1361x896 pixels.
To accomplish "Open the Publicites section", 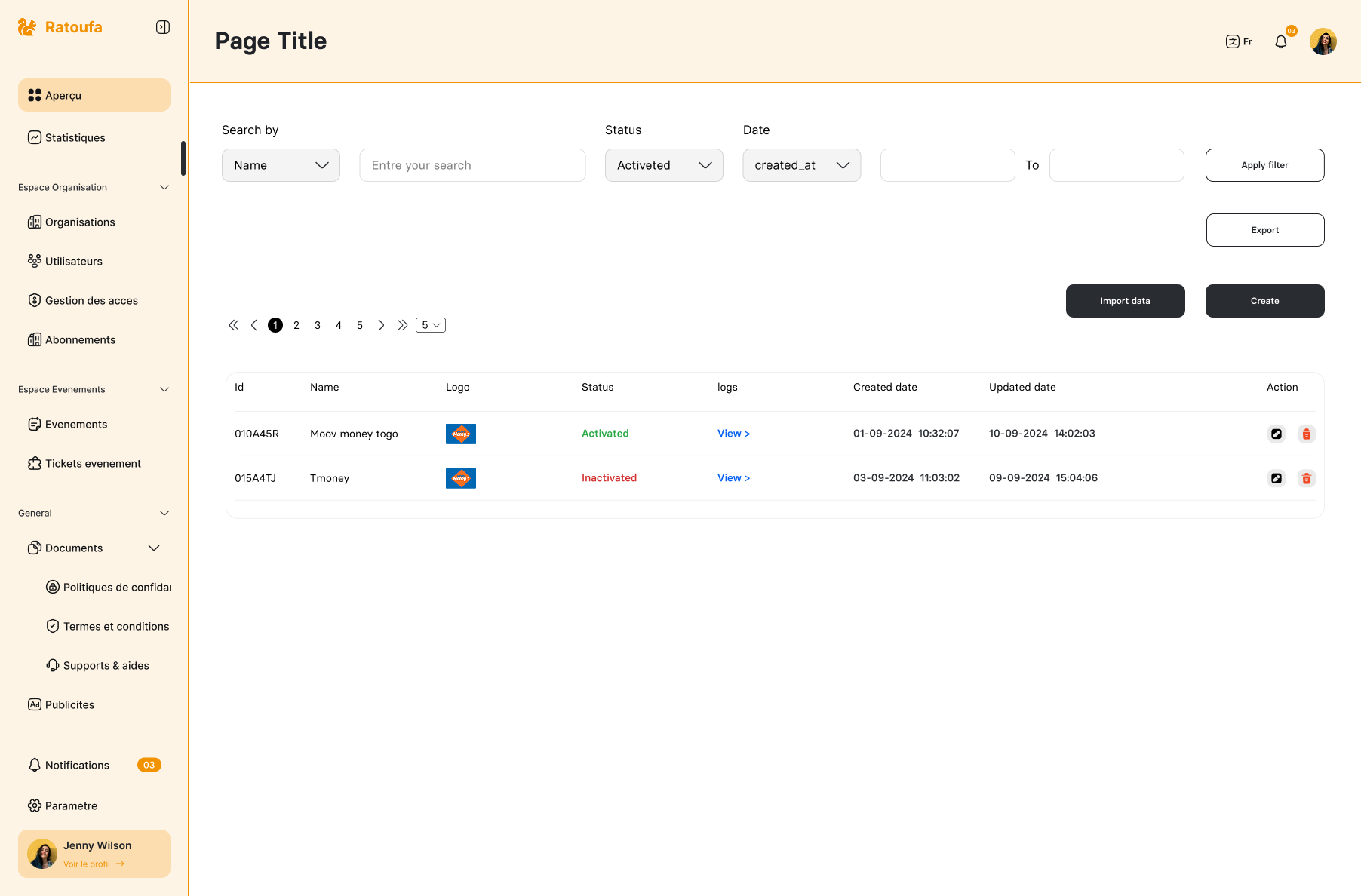I will pos(69,704).
